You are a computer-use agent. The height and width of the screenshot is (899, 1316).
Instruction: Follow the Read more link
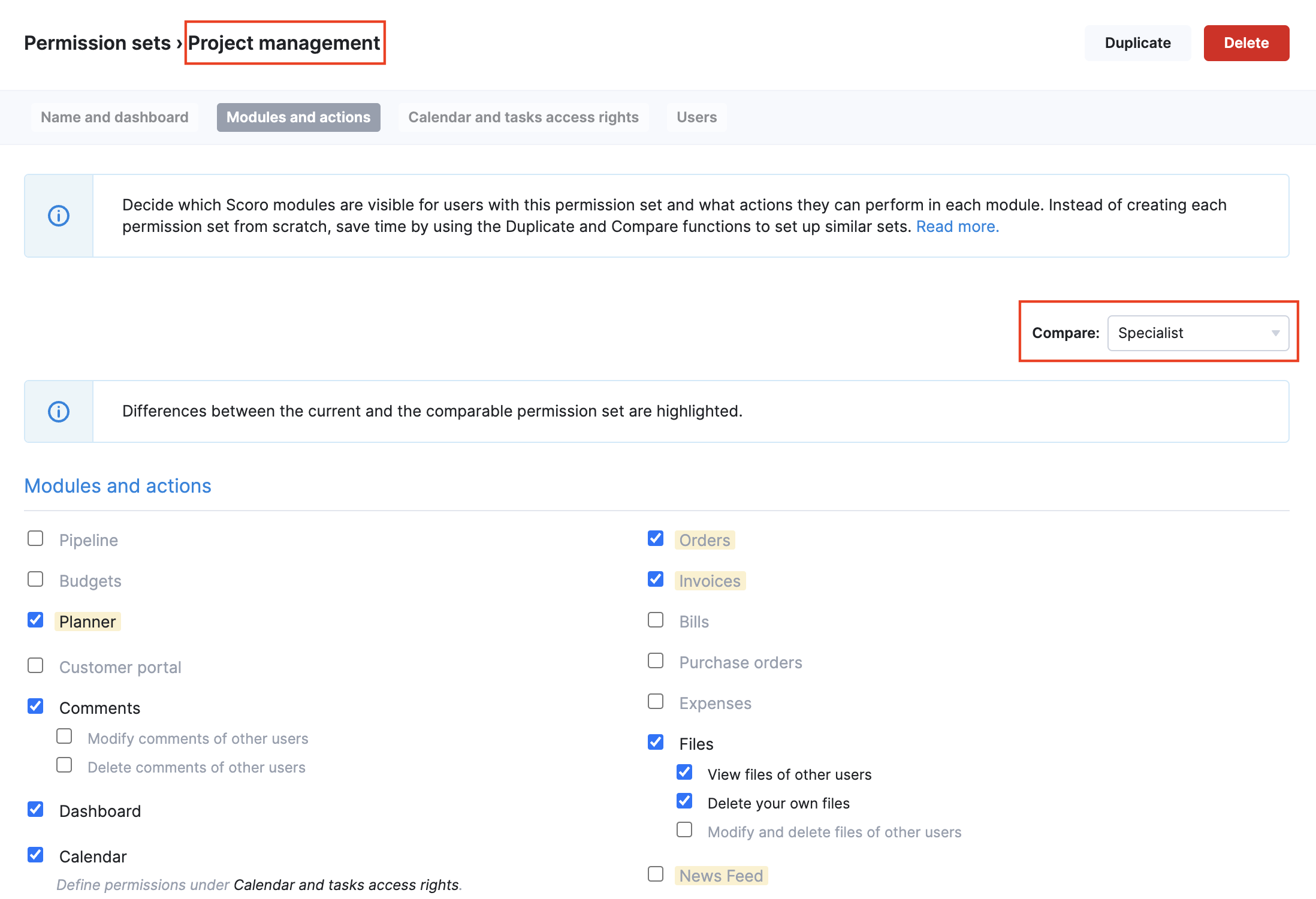957,227
